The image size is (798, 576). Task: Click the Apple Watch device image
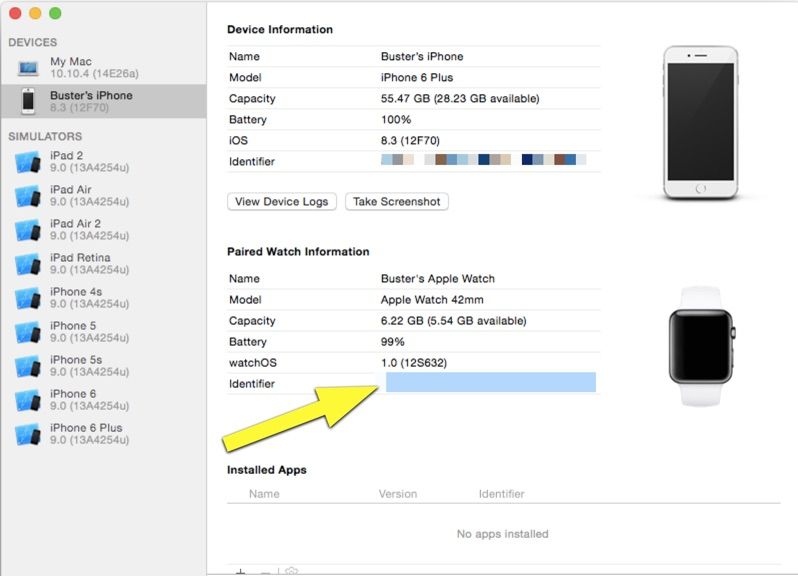(x=701, y=346)
